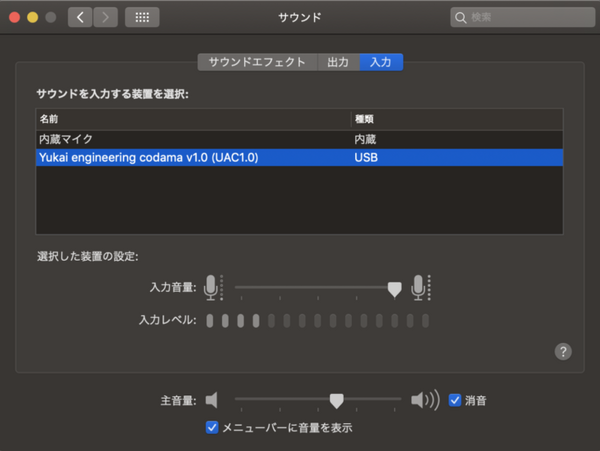This screenshot has height=451, width=600.
Task: Switch to the 出力 tab
Action: click(338, 62)
